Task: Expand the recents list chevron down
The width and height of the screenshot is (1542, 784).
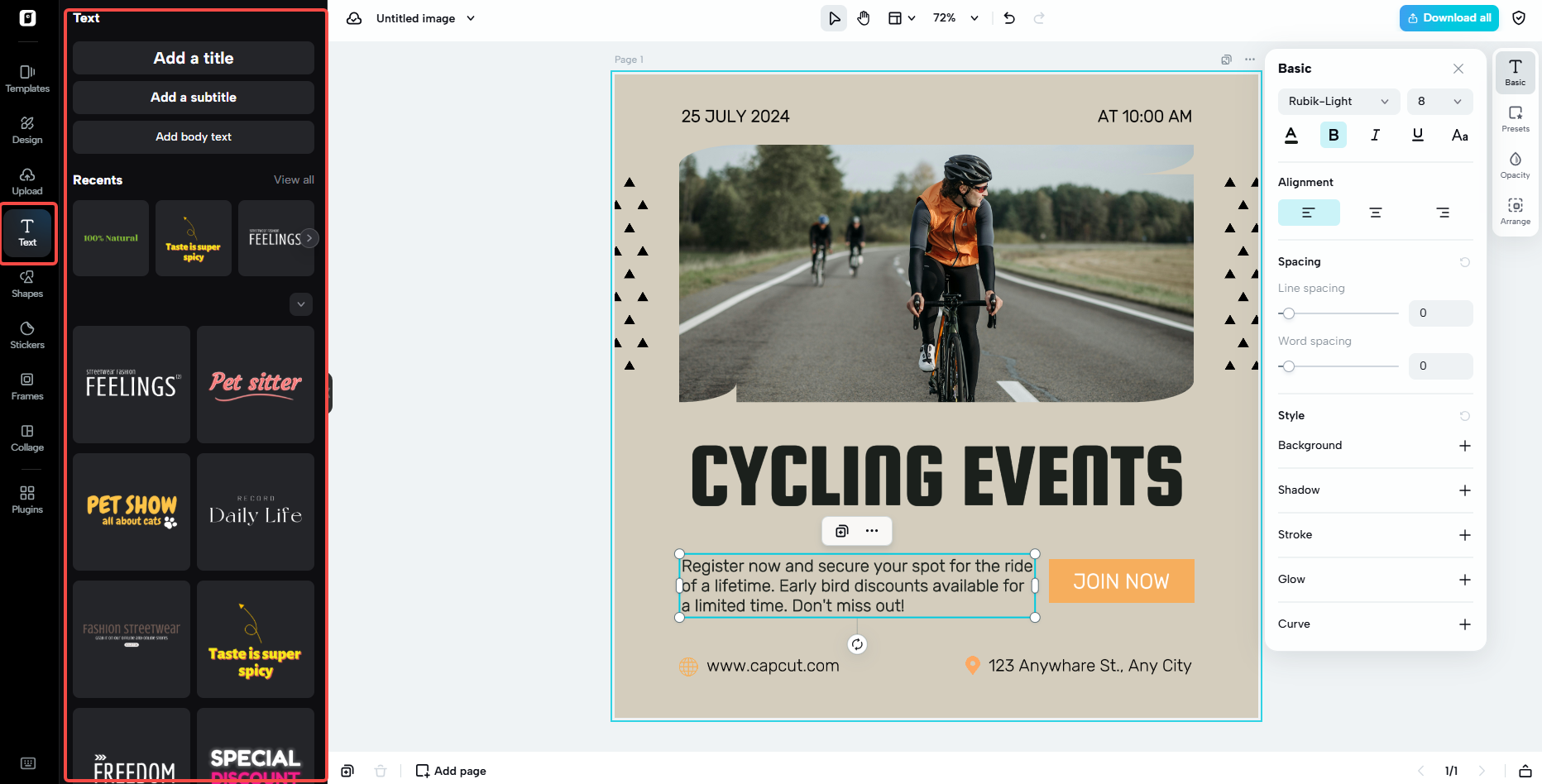Action: [x=301, y=304]
